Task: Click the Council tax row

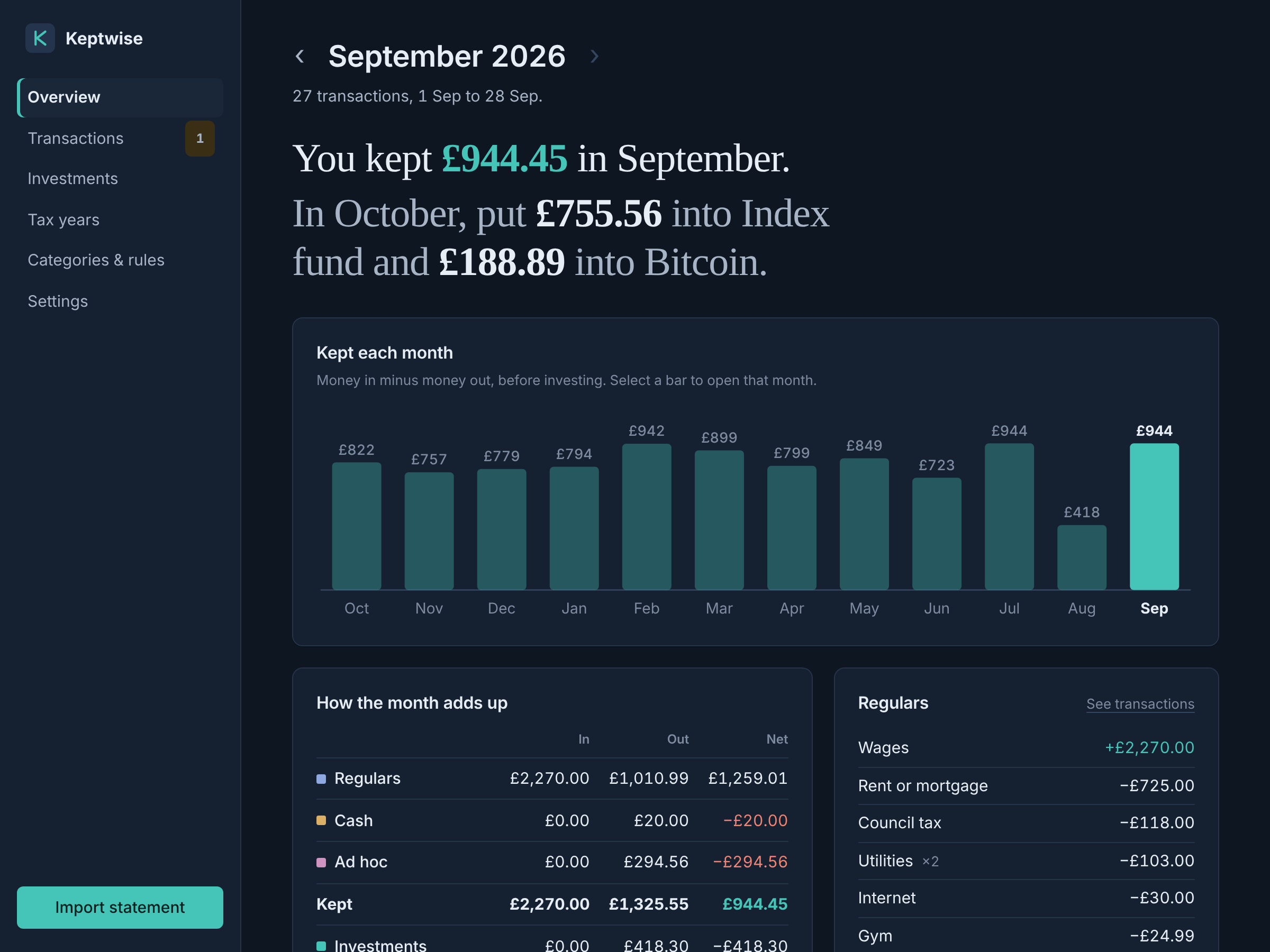Action: tap(1026, 823)
